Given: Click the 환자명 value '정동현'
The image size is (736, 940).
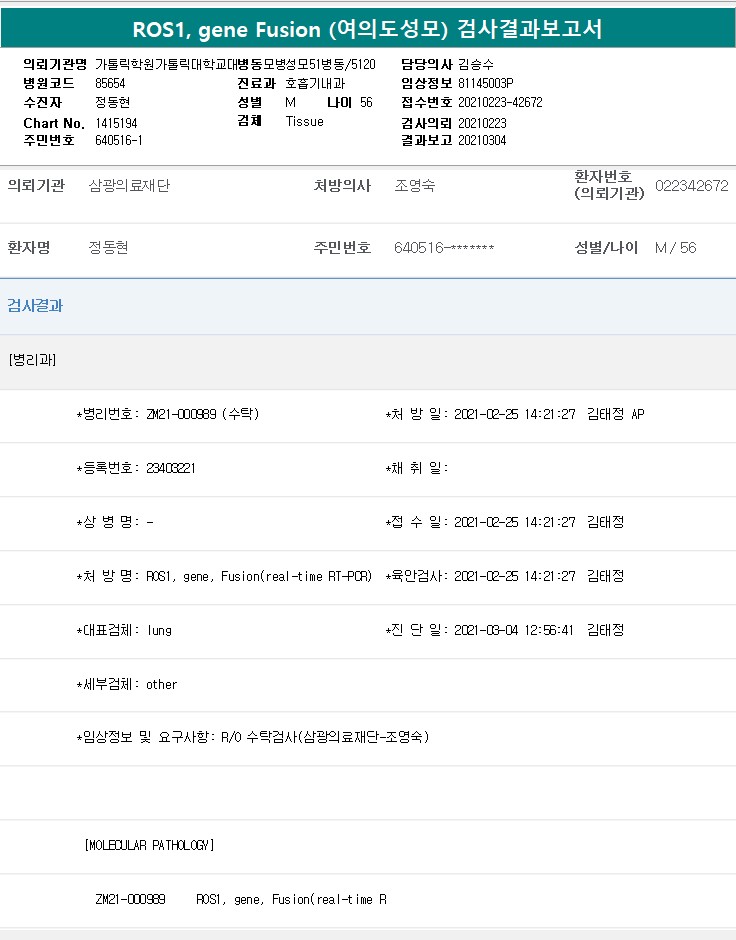Looking at the screenshot, I should tap(108, 248).
